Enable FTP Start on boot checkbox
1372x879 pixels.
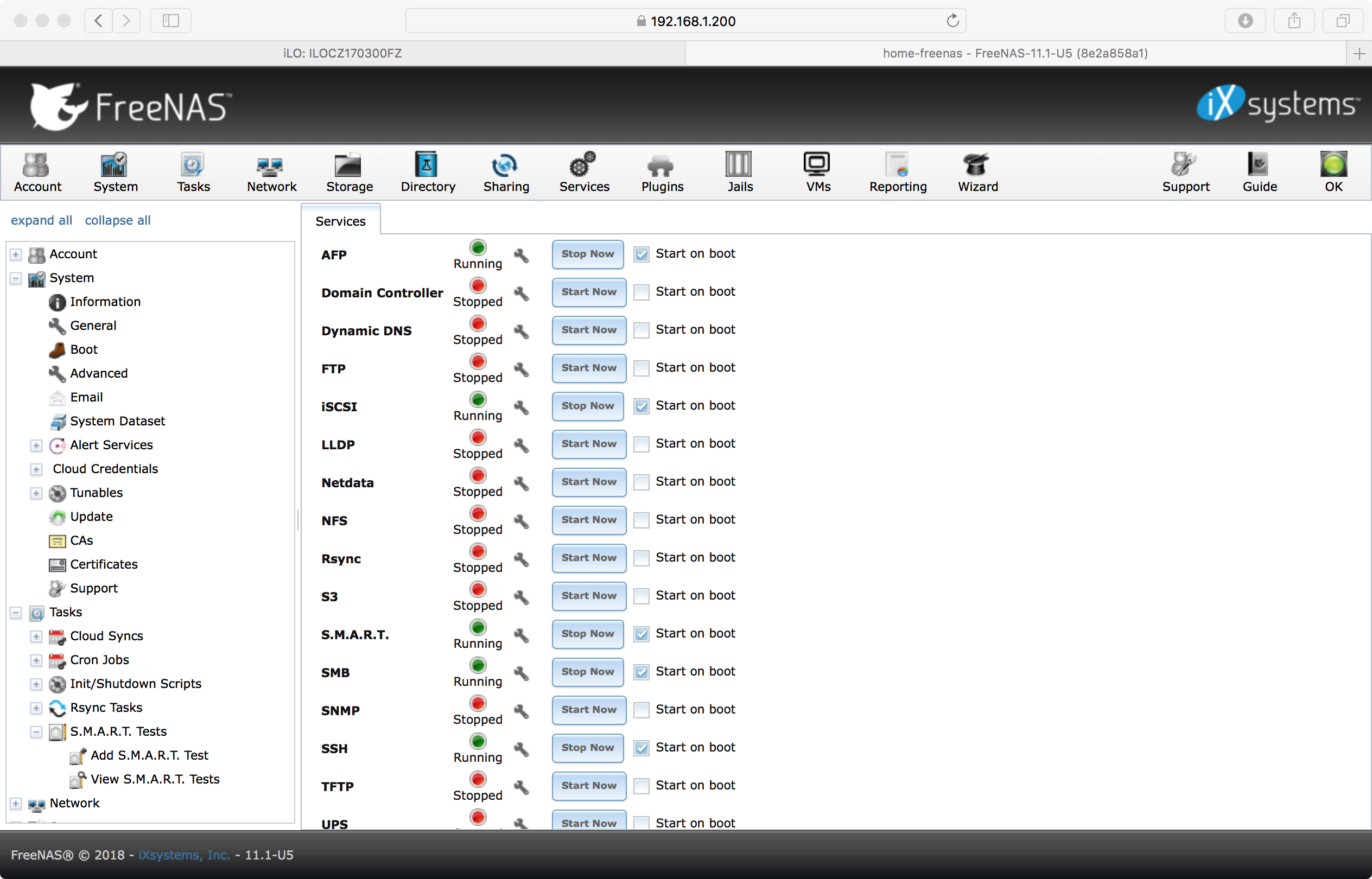coord(641,368)
